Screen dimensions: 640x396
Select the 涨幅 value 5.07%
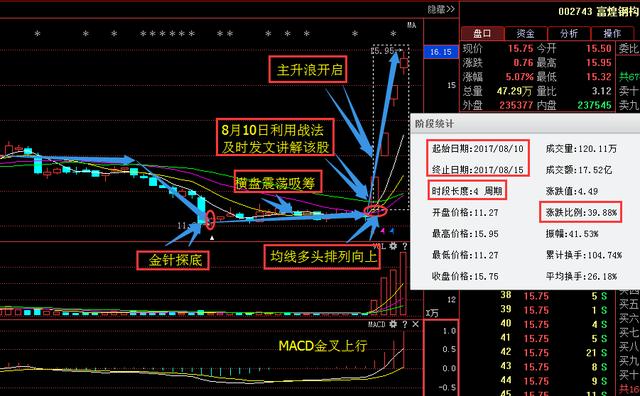(x=520, y=77)
